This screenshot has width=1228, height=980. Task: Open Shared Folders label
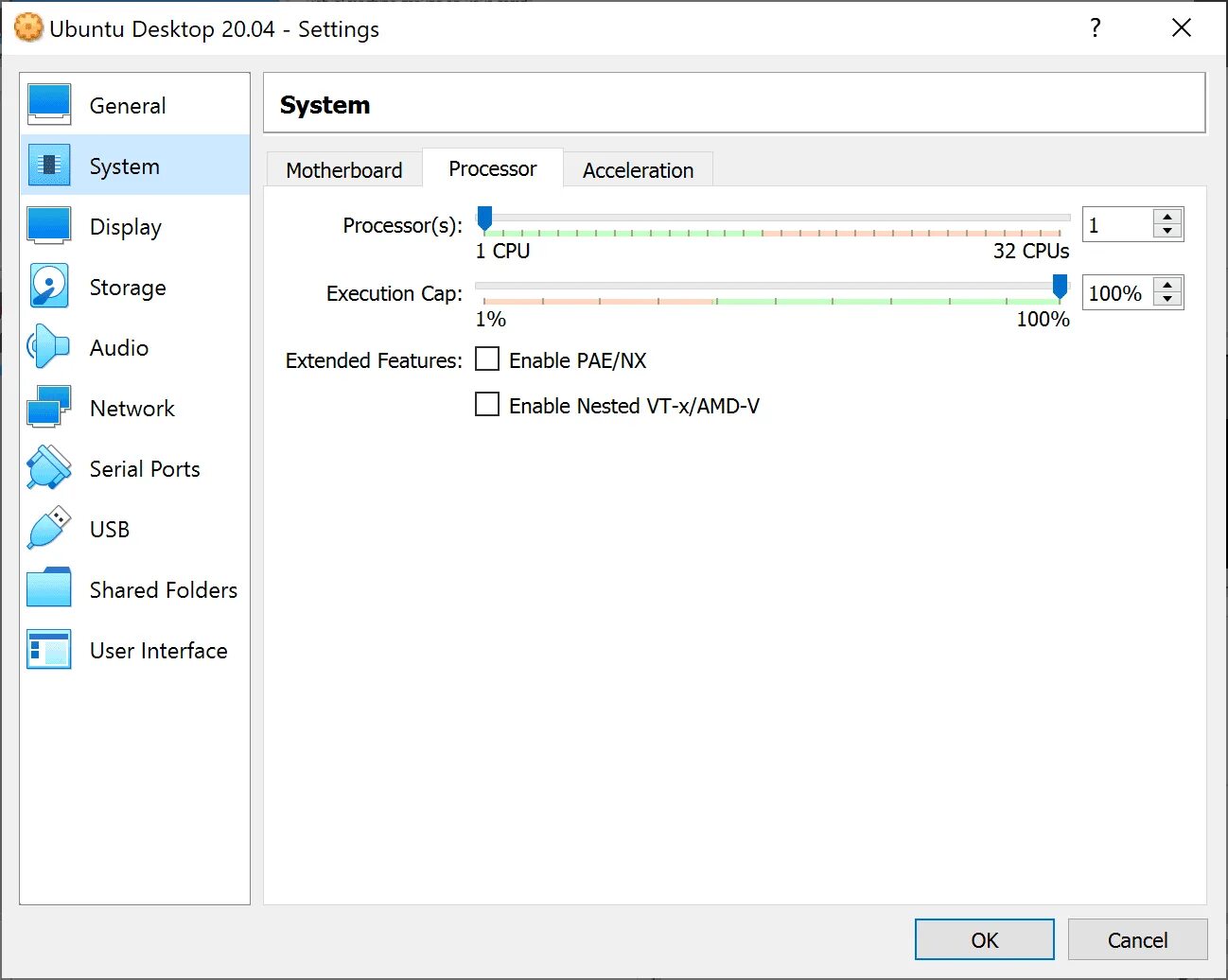tap(164, 590)
